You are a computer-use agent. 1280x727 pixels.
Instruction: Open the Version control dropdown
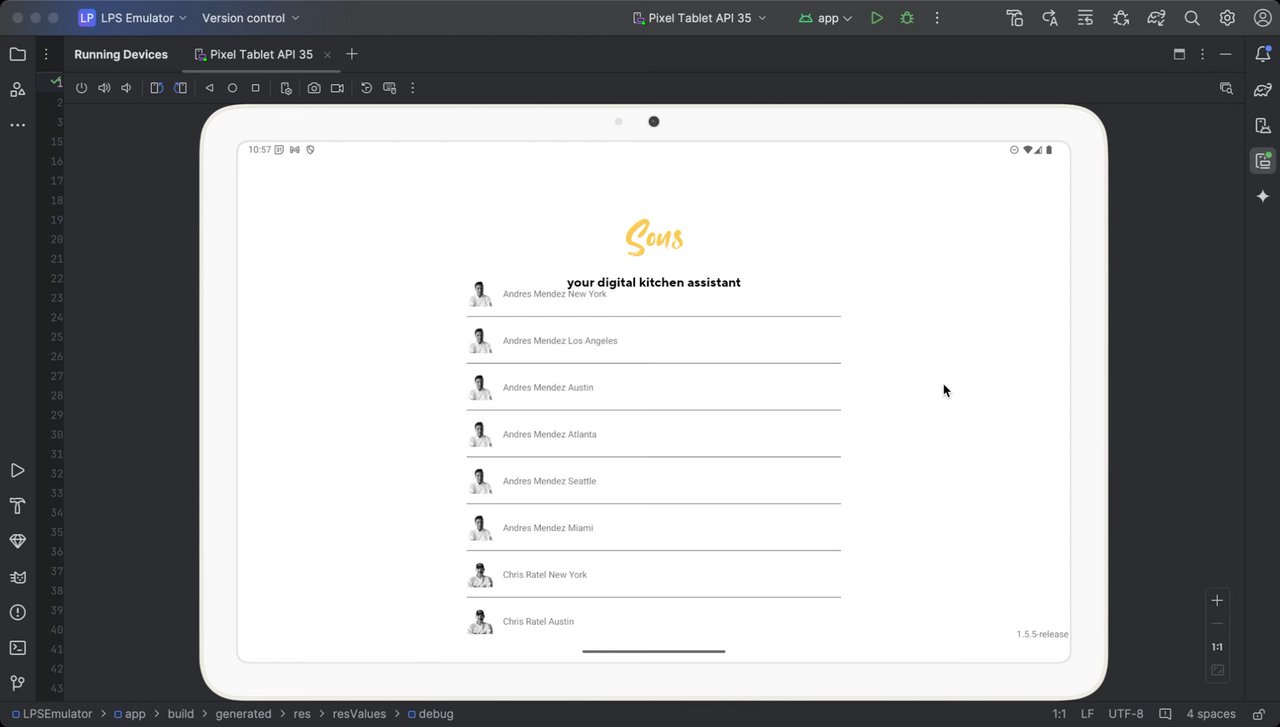(x=251, y=18)
